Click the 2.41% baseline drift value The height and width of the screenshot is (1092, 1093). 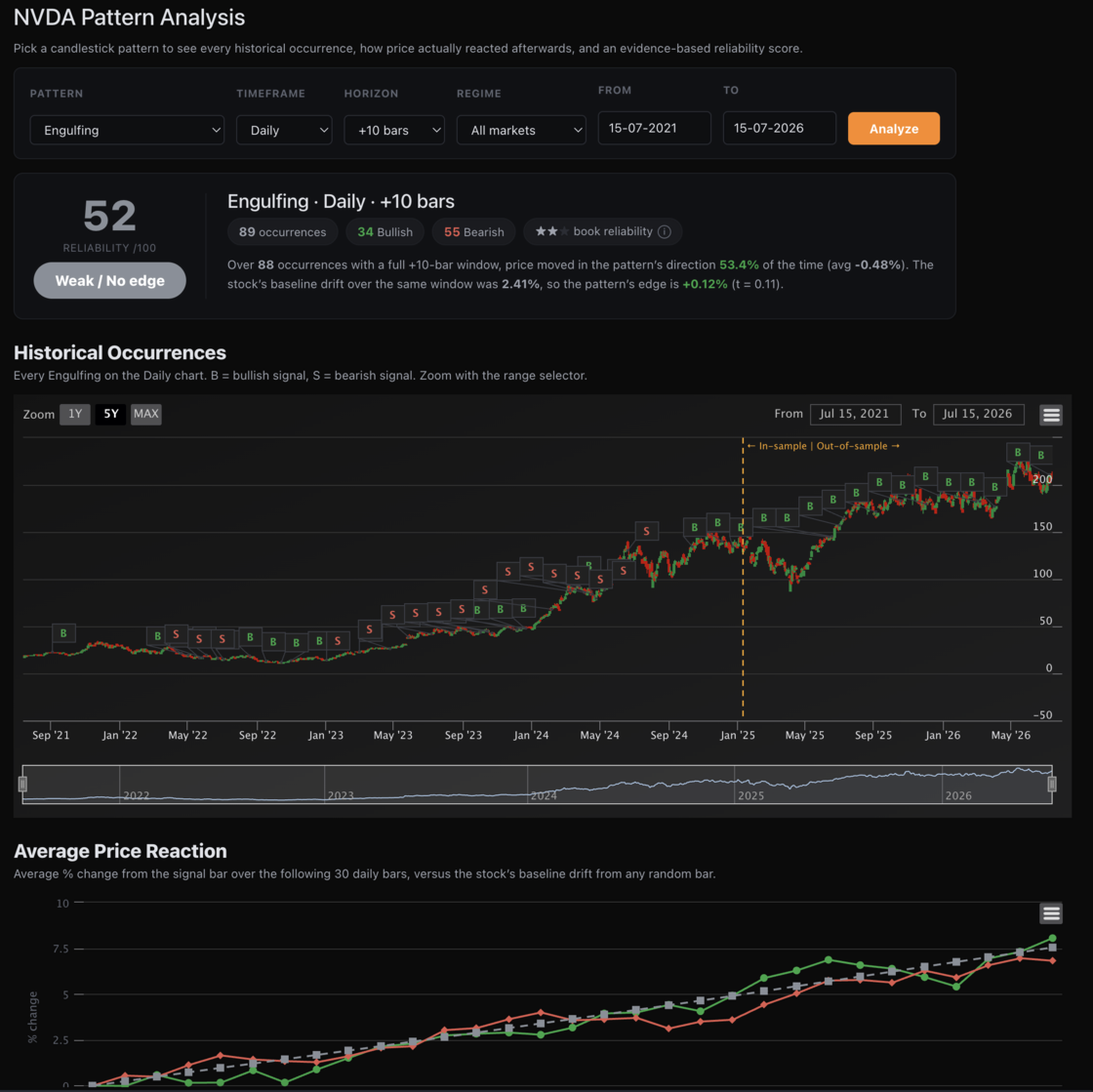[520, 284]
